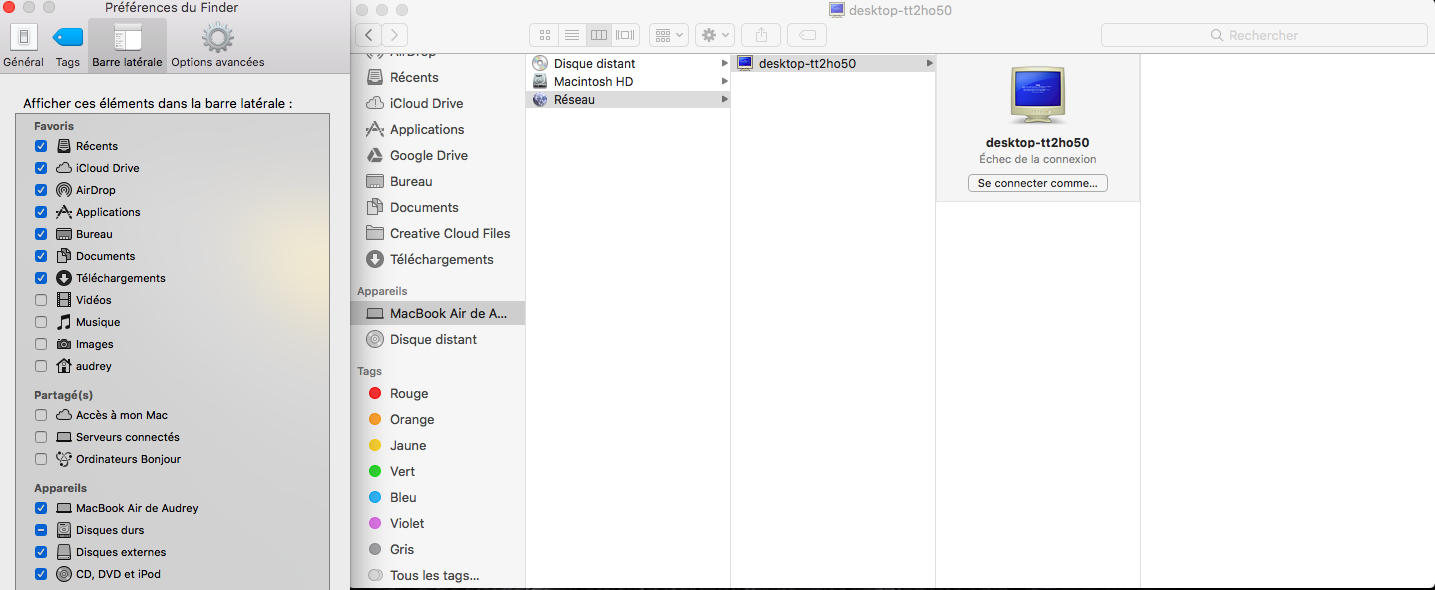This screenshot has height=590, width=1435.
Task: Click the Share toolbar icon
Action: [x=761, y=35]
